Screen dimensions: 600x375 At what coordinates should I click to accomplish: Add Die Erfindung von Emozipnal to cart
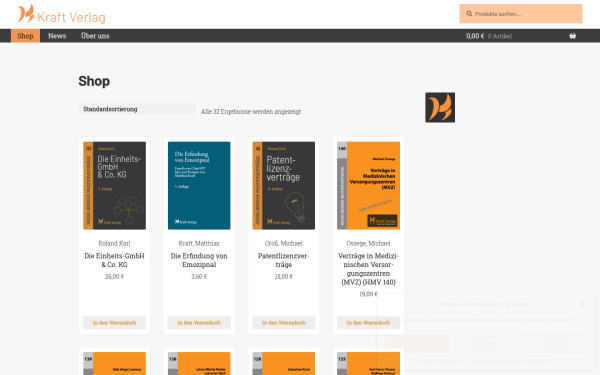[x=199, y=323]
